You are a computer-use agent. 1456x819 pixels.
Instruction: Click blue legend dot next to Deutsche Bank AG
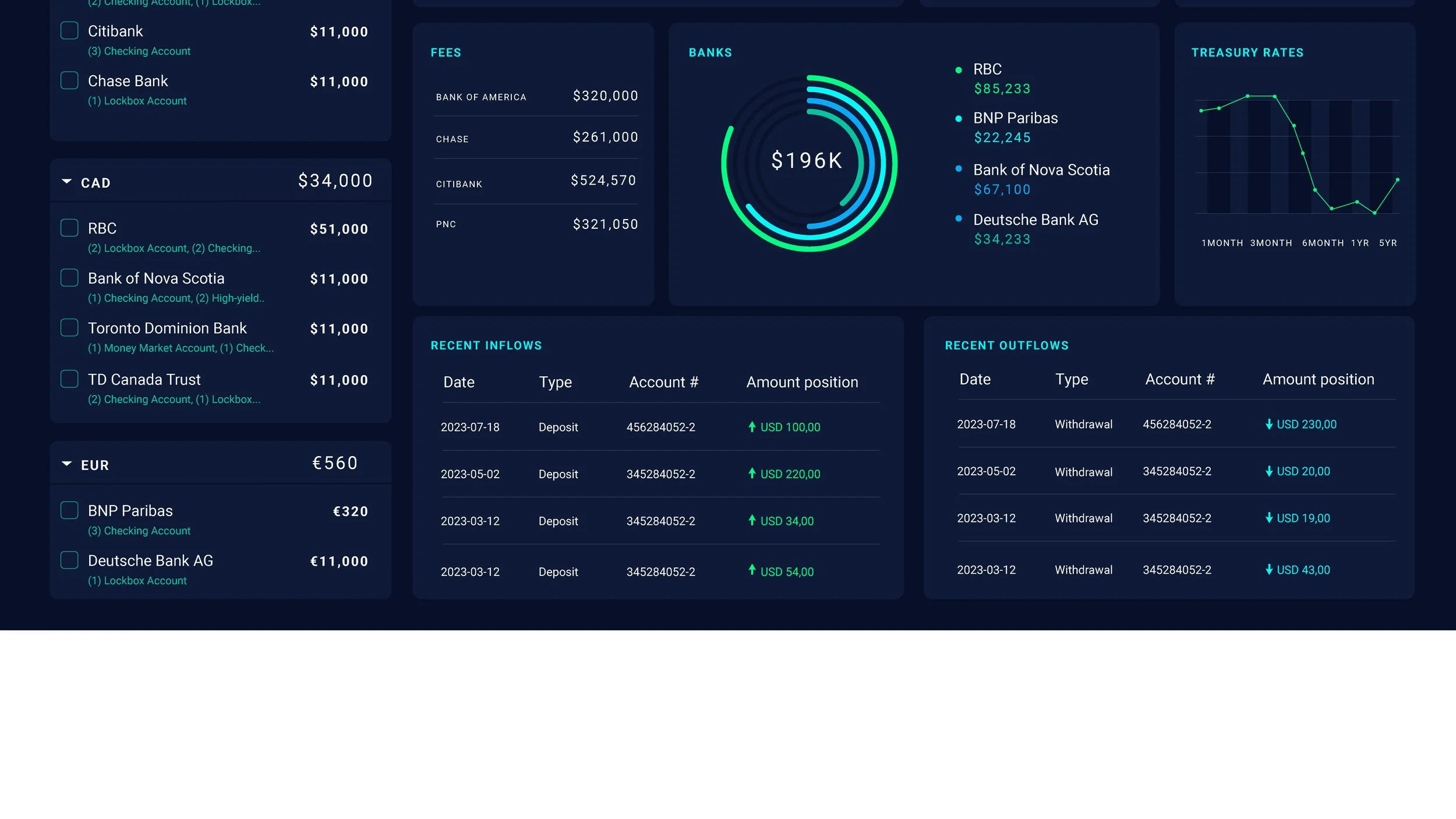click(x=958, y=218)
